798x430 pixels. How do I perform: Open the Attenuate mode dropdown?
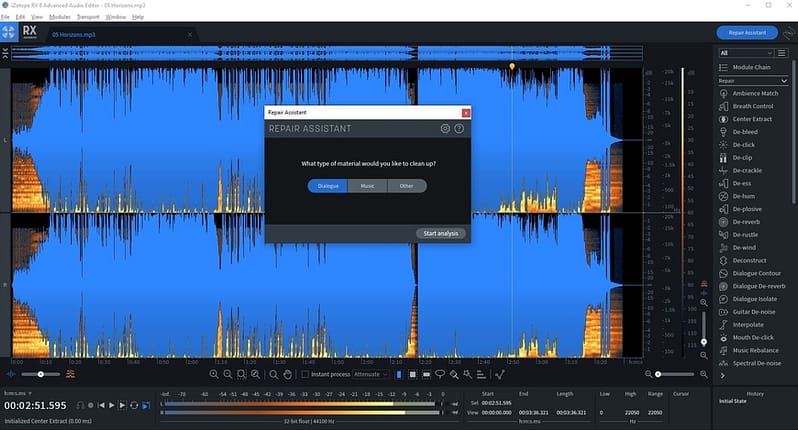pyautogui.click(x=371, y=375)
